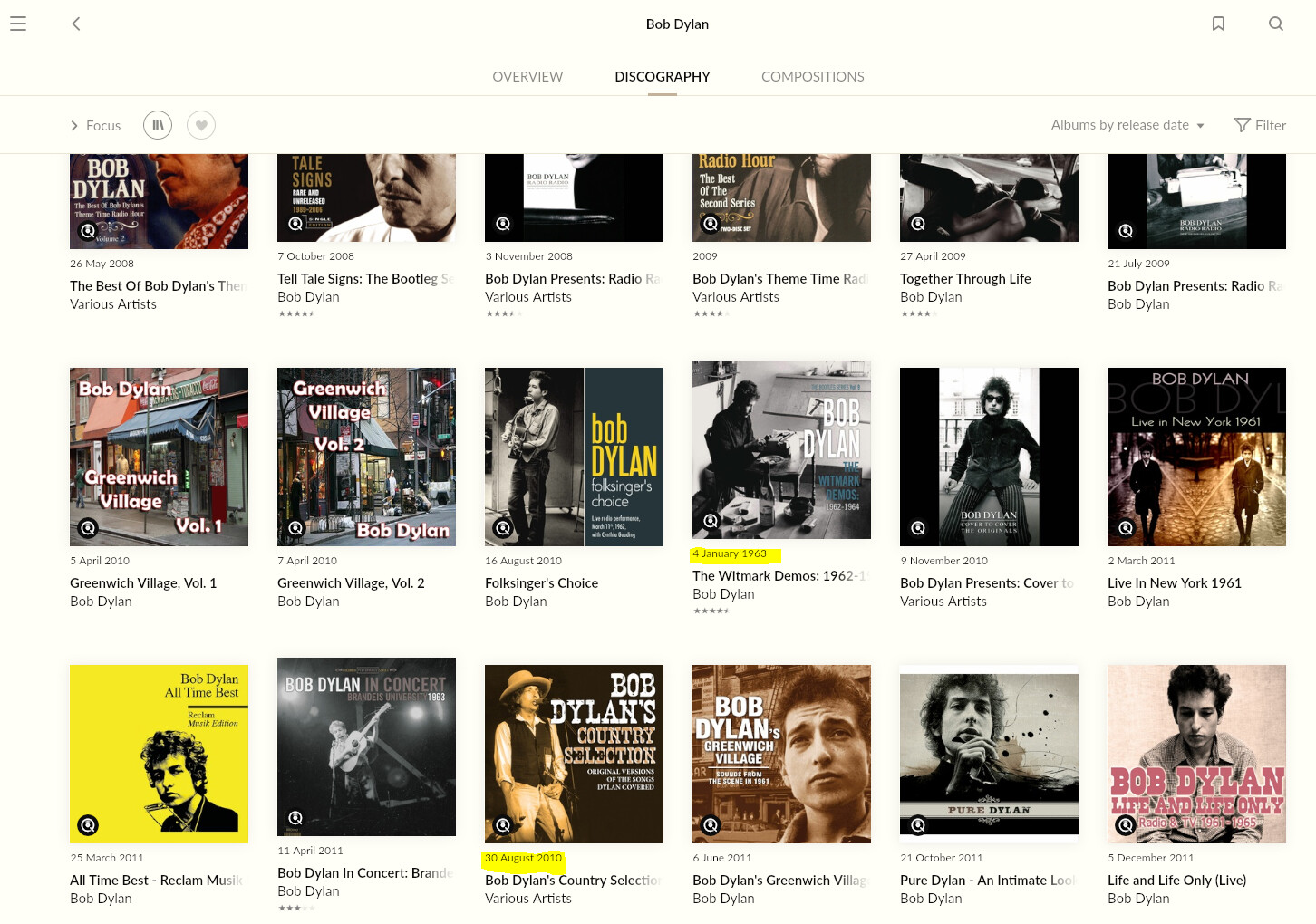1316x924 pixels.
Task: Open Pure Dylan - An Intimate Look title
Action: pyautogui.click(x=988, y=881)
